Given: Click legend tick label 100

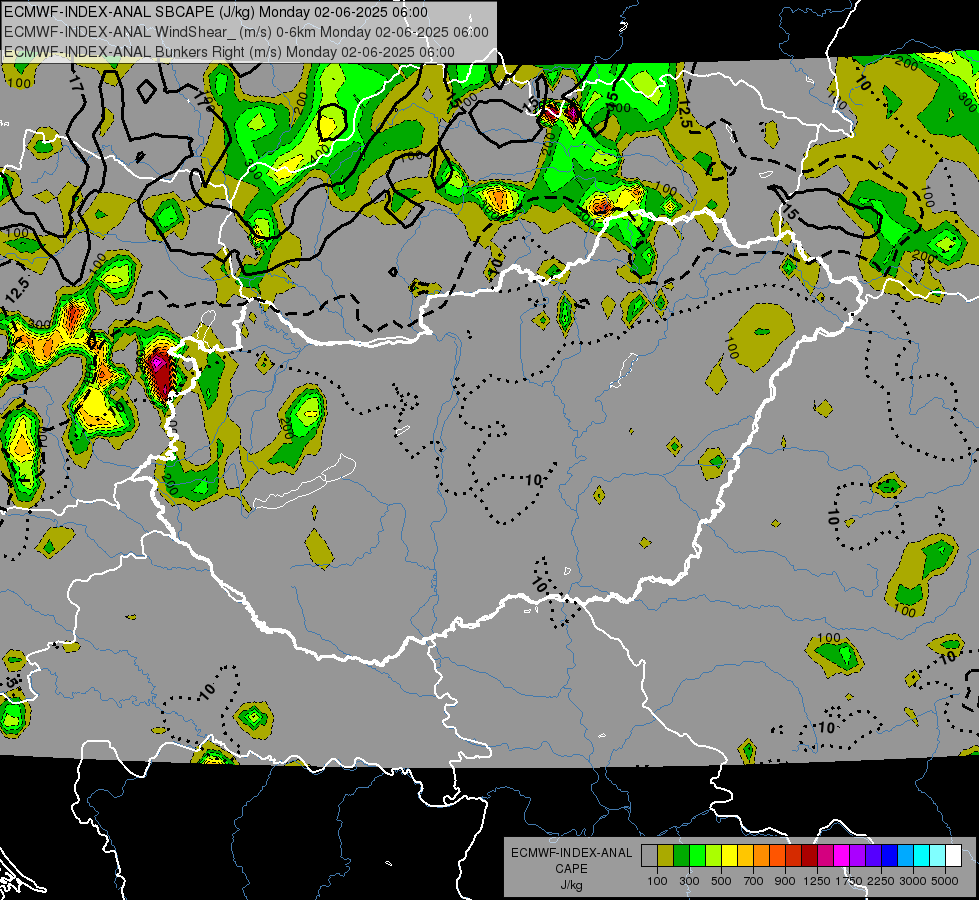Looking at the screenshot, I should pyautogui.click(x=657, y=881).
